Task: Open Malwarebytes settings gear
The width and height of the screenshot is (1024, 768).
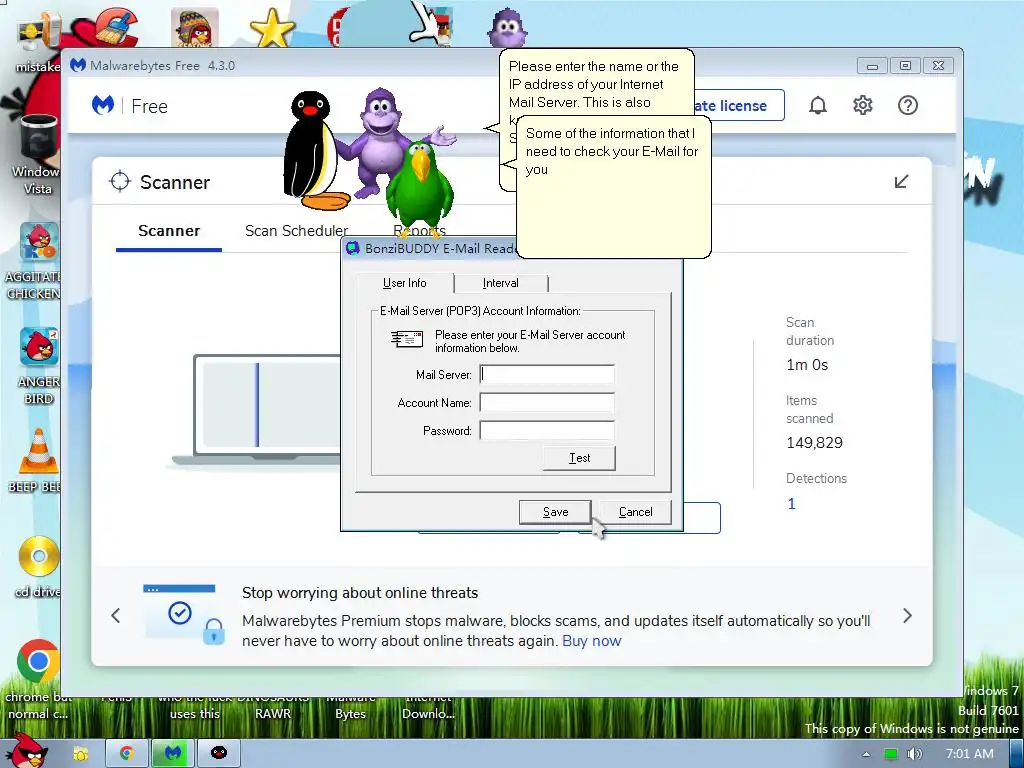Action: 863,105
